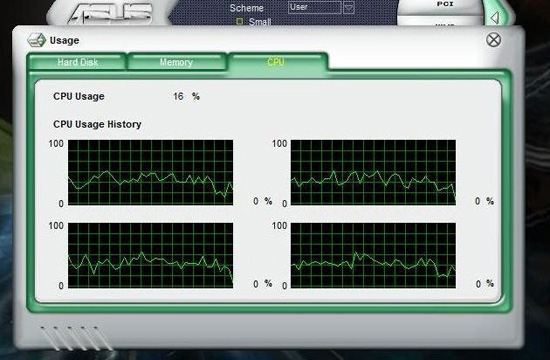The image size is (550, 360).
Task: Switch to the Memory tab
Action: coord(176,62)
